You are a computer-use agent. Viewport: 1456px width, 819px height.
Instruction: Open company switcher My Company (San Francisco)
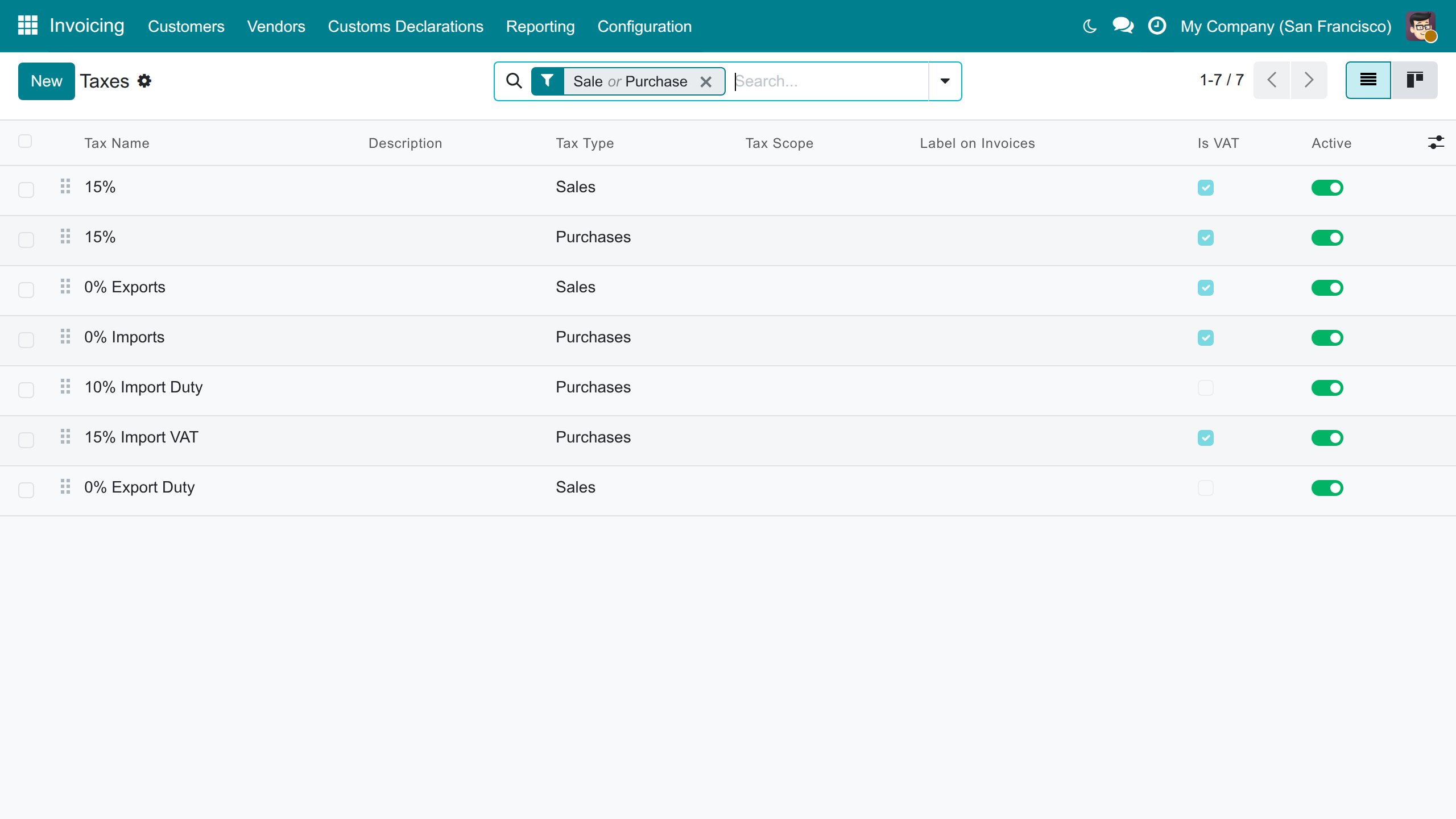(x=1285, y=26)
